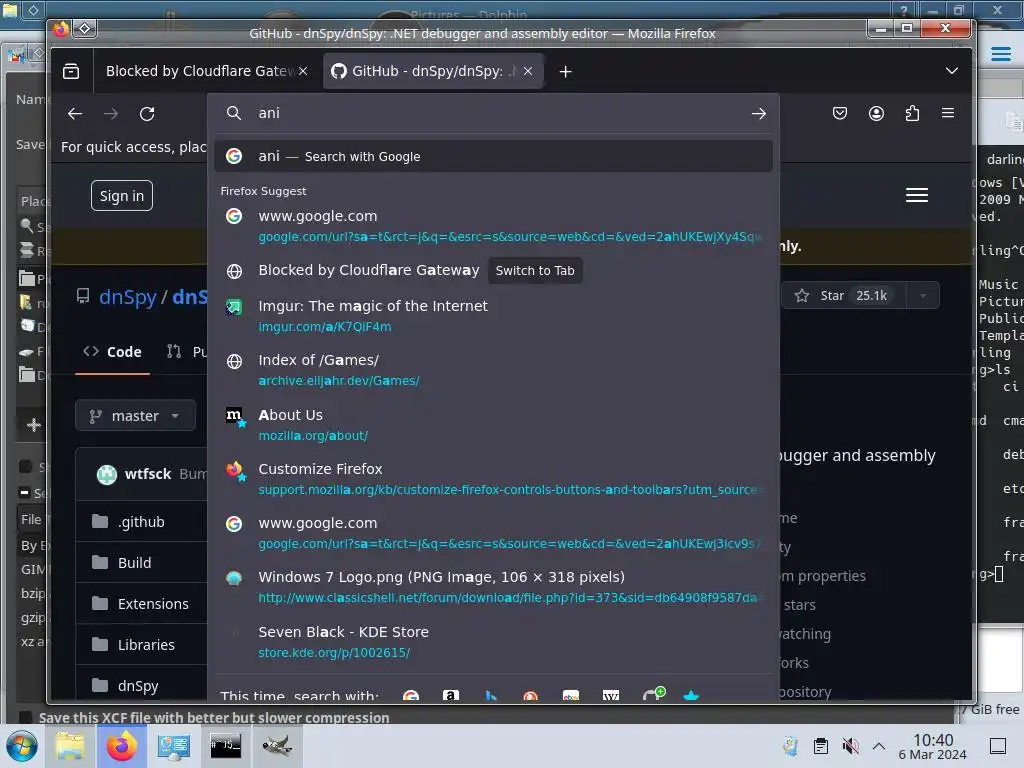Open the file manager taskbar icon
This screenshot has height=768, width=1024.
[x=70, y=746]
